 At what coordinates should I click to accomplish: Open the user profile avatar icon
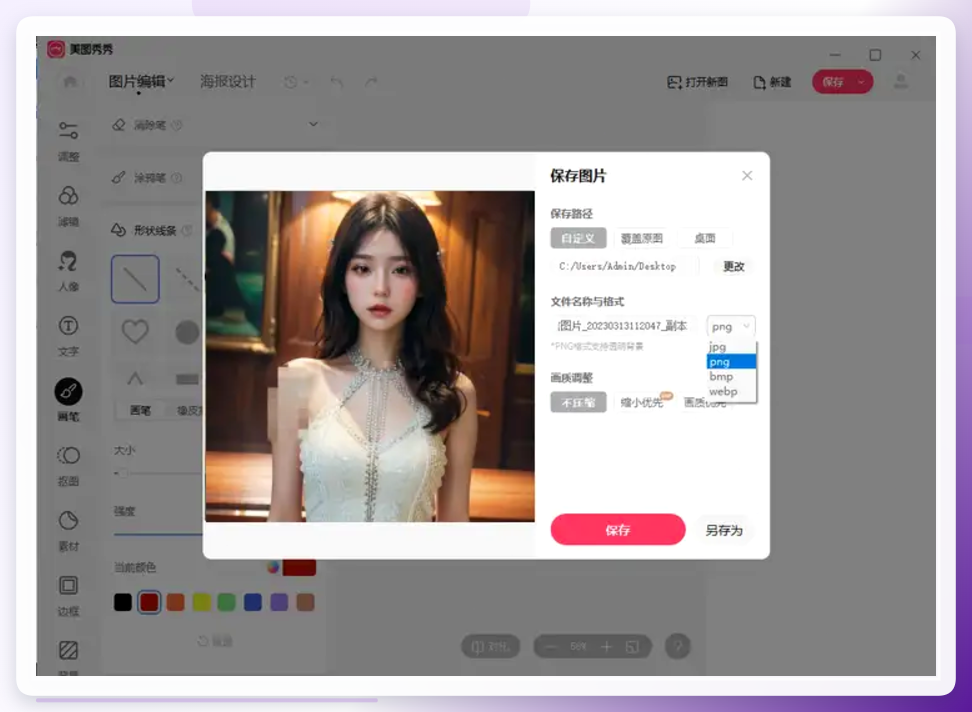(x=901, y=81)
